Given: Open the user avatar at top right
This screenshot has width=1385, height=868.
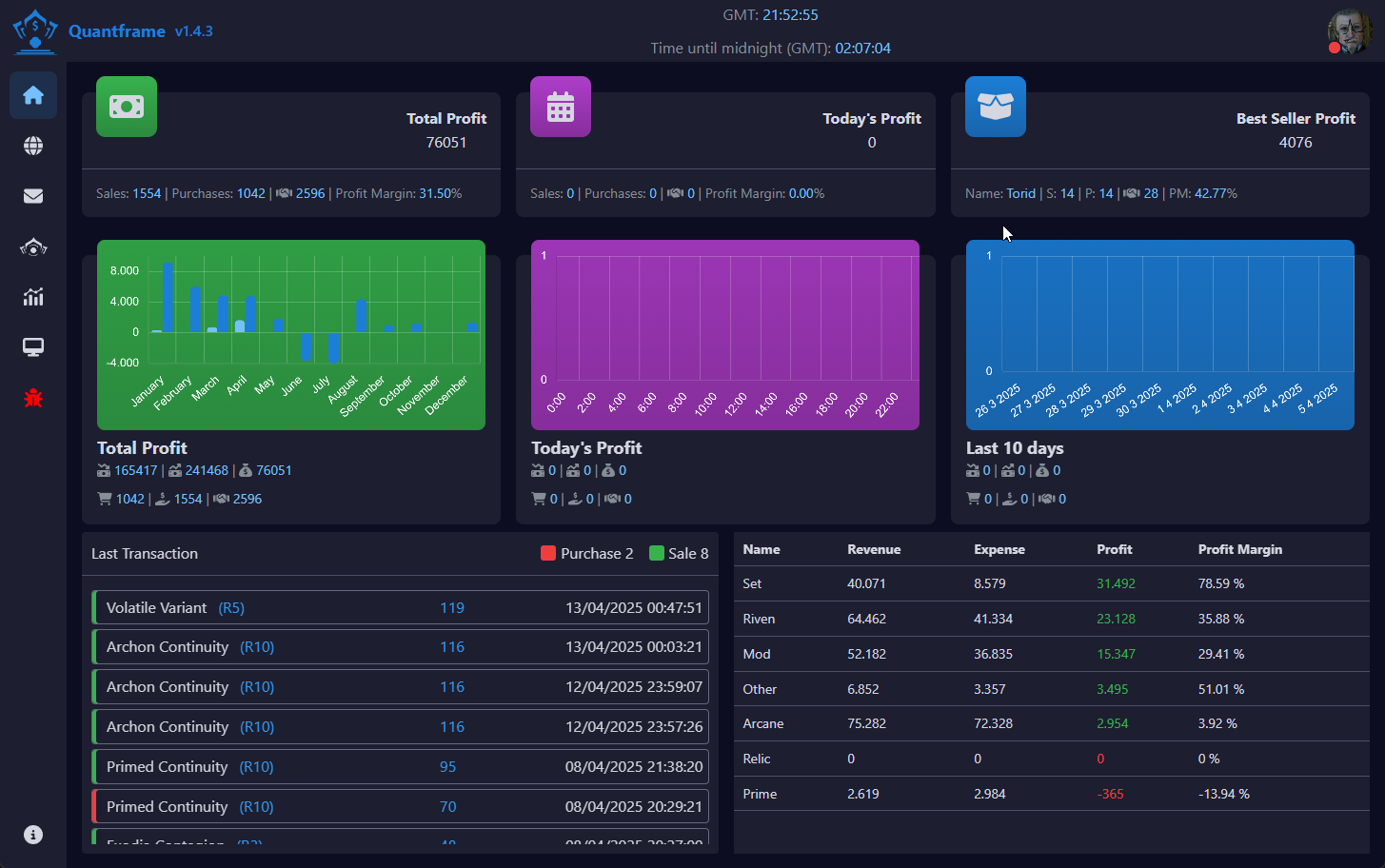Looking at the screenshot, I should pyautogui.click(x=1349, y=32).
